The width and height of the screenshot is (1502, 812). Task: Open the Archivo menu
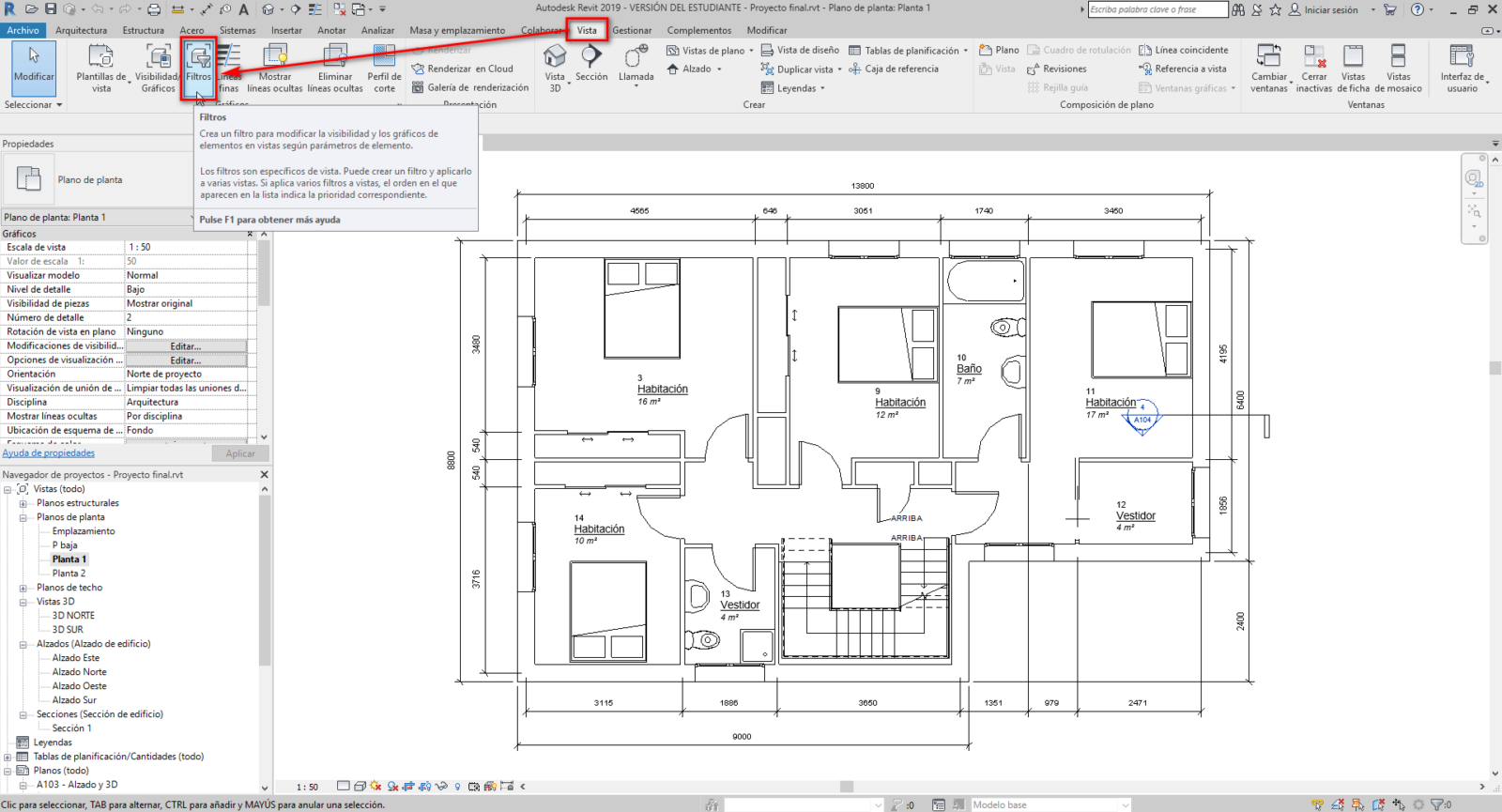click(x=23, y=30)
